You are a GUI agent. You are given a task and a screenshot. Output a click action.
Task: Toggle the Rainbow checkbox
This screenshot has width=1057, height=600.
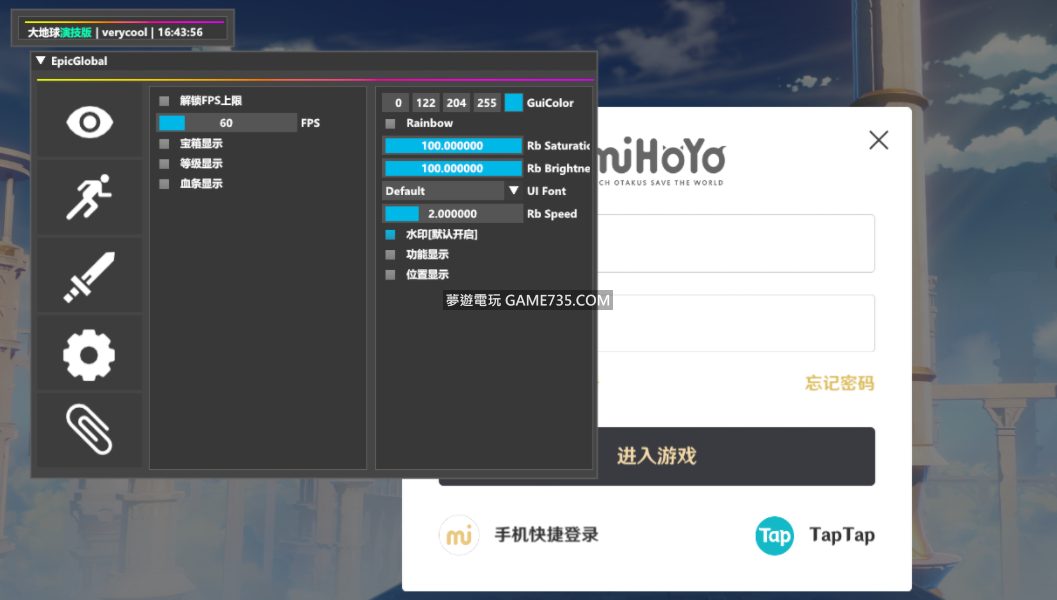390,124
